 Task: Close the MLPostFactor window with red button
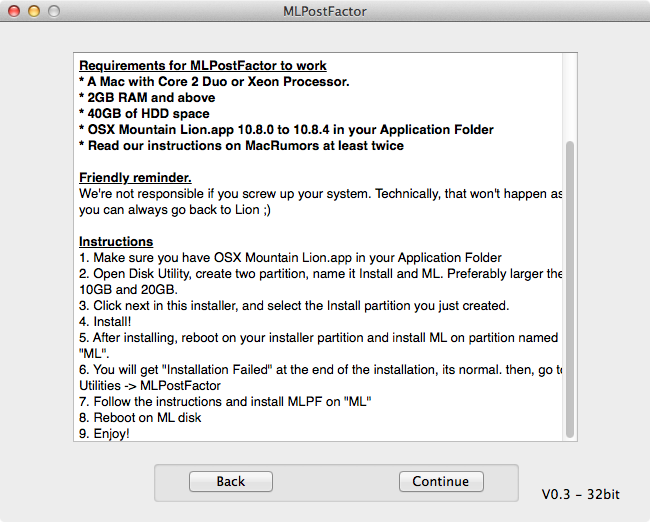click(13, 11)
